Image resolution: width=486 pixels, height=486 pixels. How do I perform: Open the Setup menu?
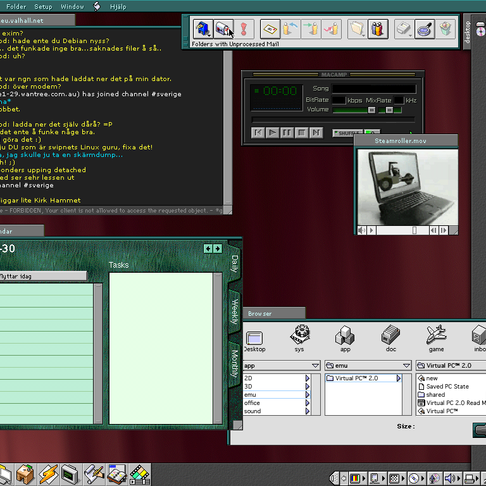coord(43,6)
